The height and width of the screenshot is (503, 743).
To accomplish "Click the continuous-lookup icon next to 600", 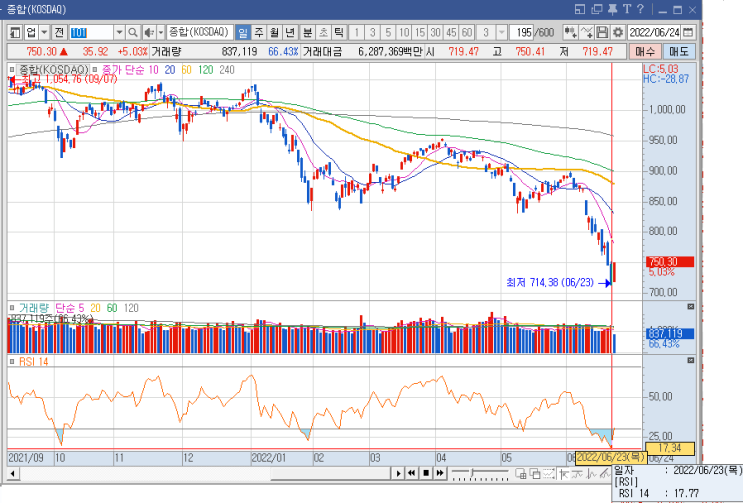I will (570, 32).
